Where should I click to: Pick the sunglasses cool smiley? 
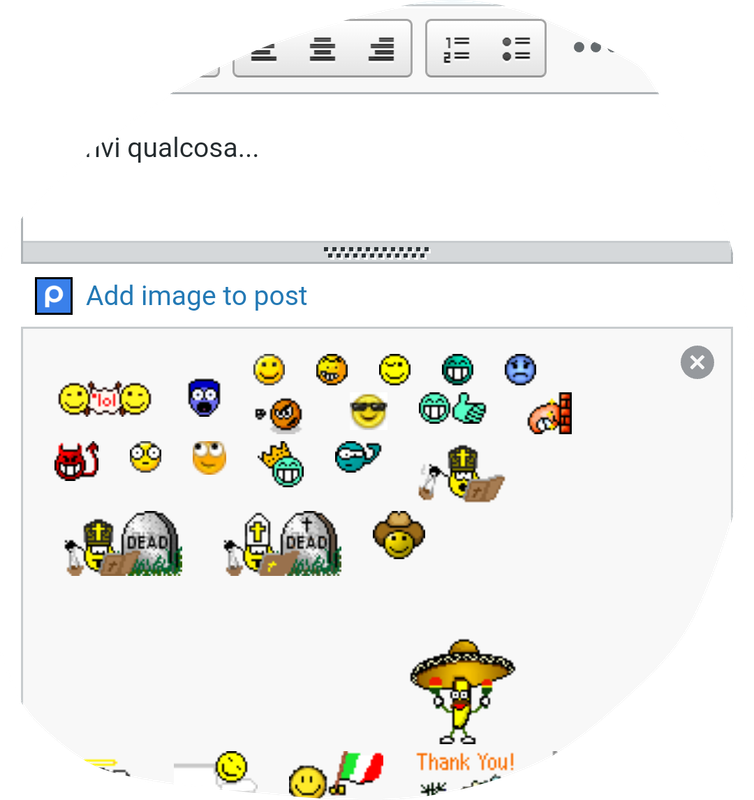click(x=368, y=411)
